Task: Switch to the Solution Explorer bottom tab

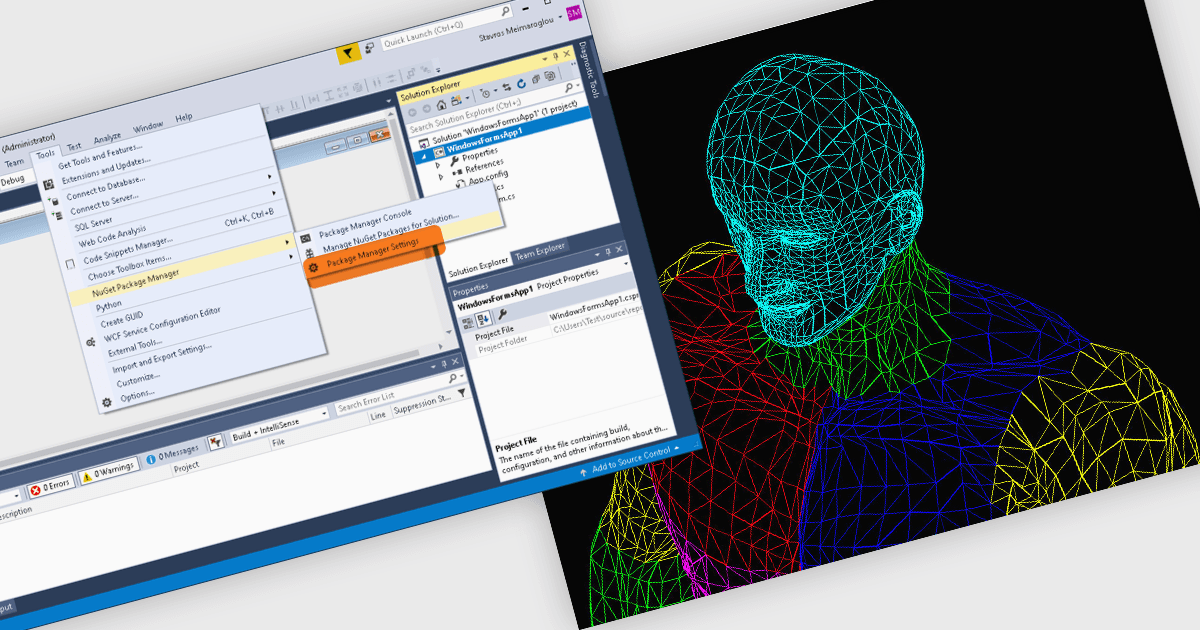Action: [478, 266]
